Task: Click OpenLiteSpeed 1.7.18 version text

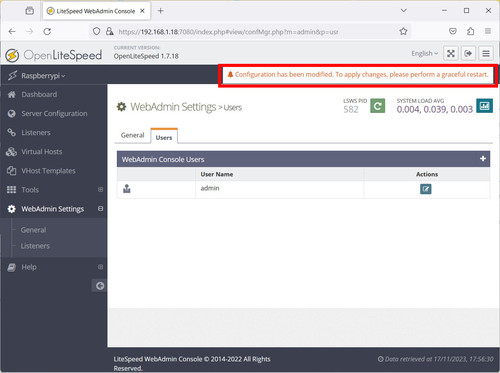Action: [146, 56]
